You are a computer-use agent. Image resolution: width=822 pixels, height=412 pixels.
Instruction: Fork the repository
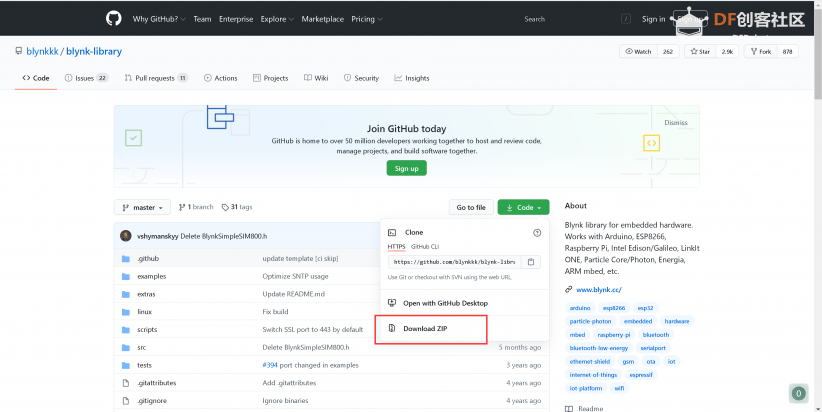(x=761, y=51)
